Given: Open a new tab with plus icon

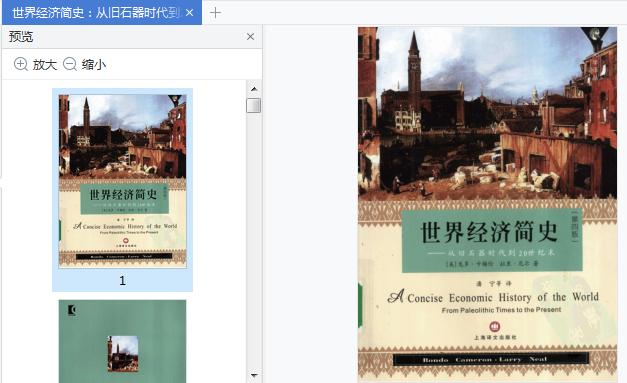Looking at the screenshot, I should click(215, 13).
